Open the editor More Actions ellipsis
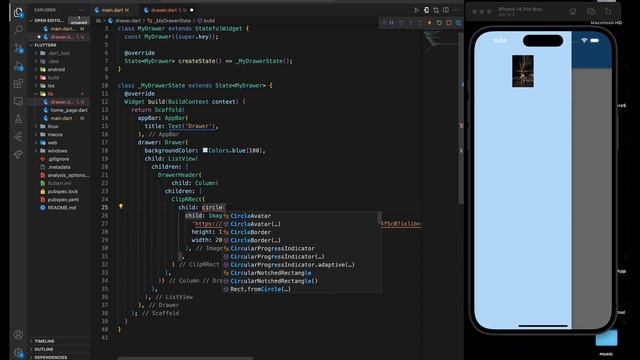Viewport: 640px width, 360px height. (456, 10)
